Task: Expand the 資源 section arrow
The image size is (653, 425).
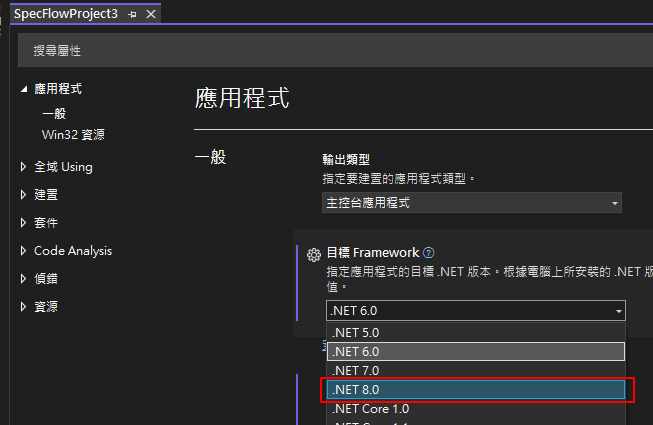Action: (x=23, y=307)
